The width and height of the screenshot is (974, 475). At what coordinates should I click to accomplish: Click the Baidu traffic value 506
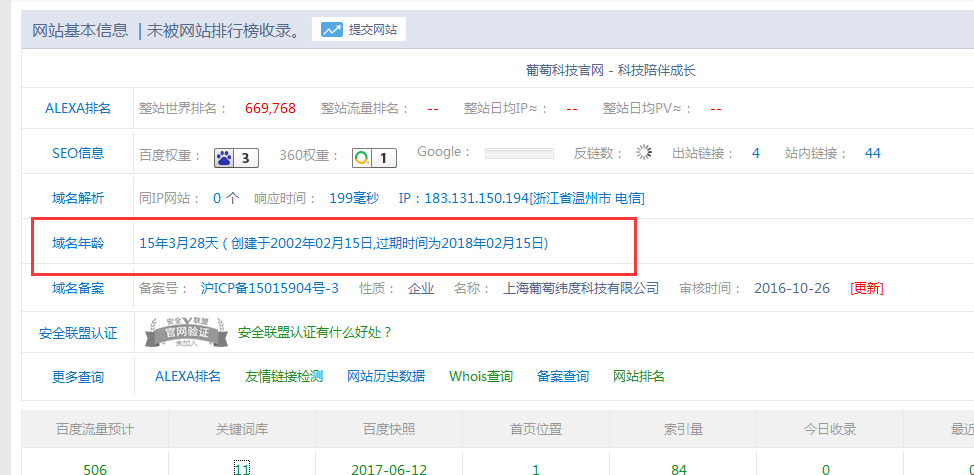pyautogui.click(x=94, y=469)
